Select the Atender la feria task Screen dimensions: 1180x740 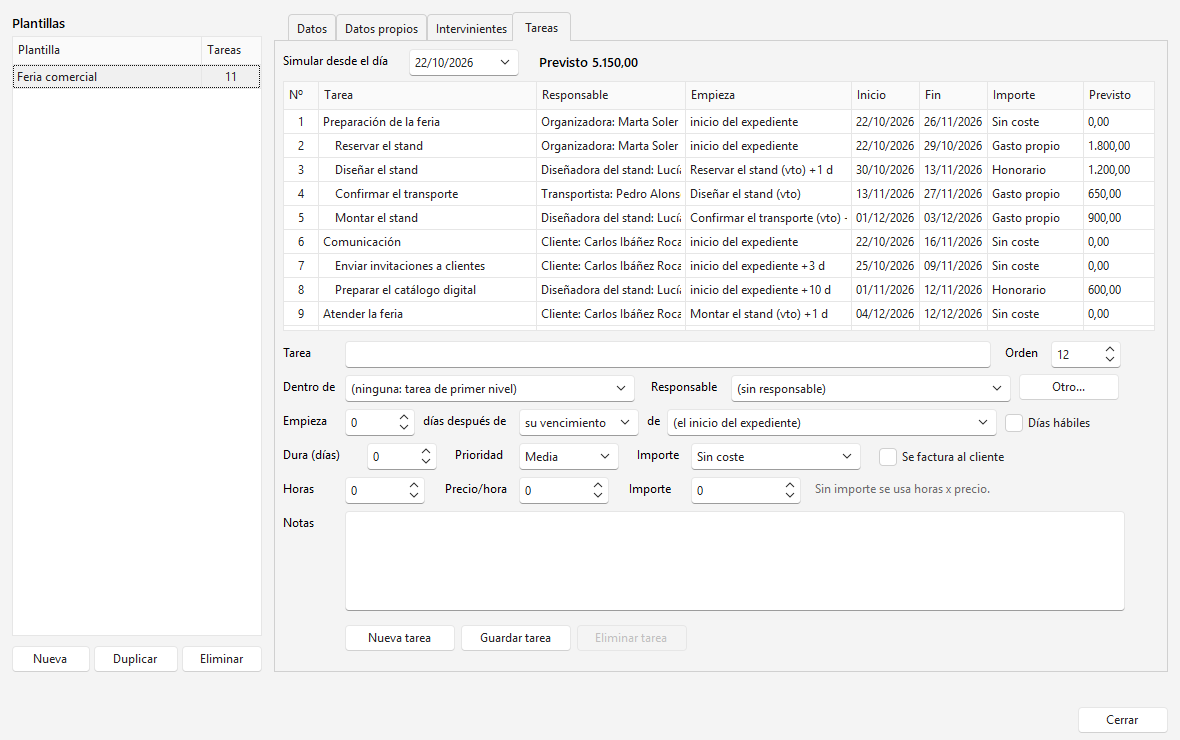point(719,315)
